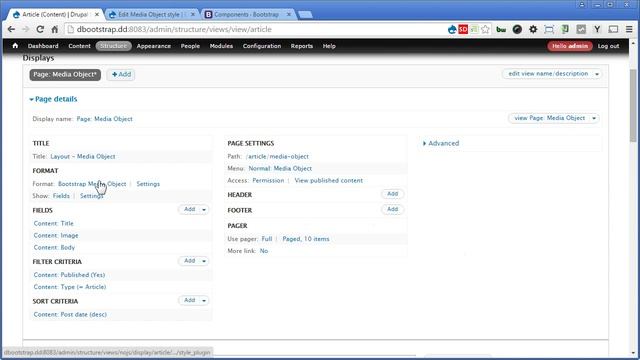The width and height of the screenshot is (640, 360).
Task: Add a footer with Footer Add button
Action: point(393,209)
